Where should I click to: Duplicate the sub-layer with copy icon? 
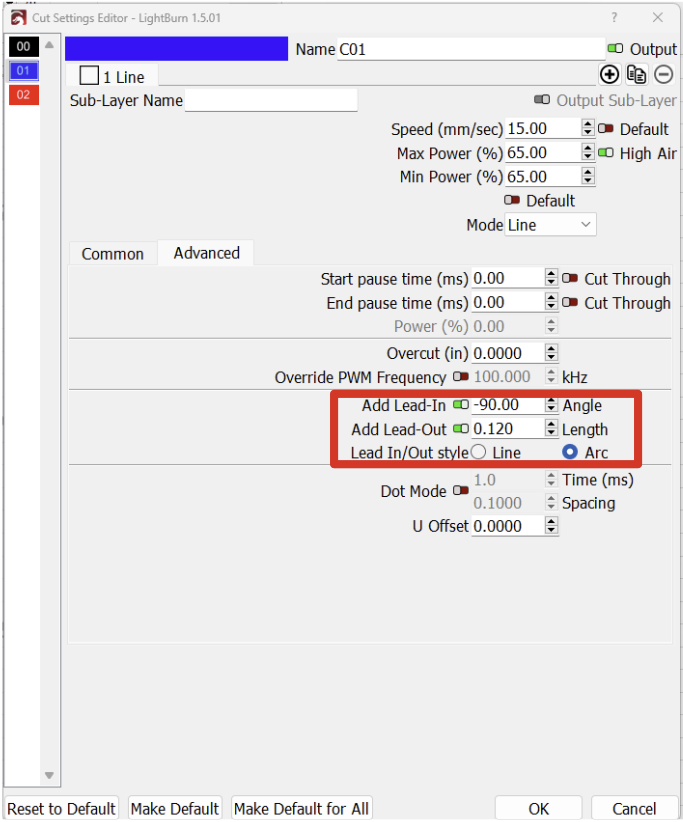[636, 75]
